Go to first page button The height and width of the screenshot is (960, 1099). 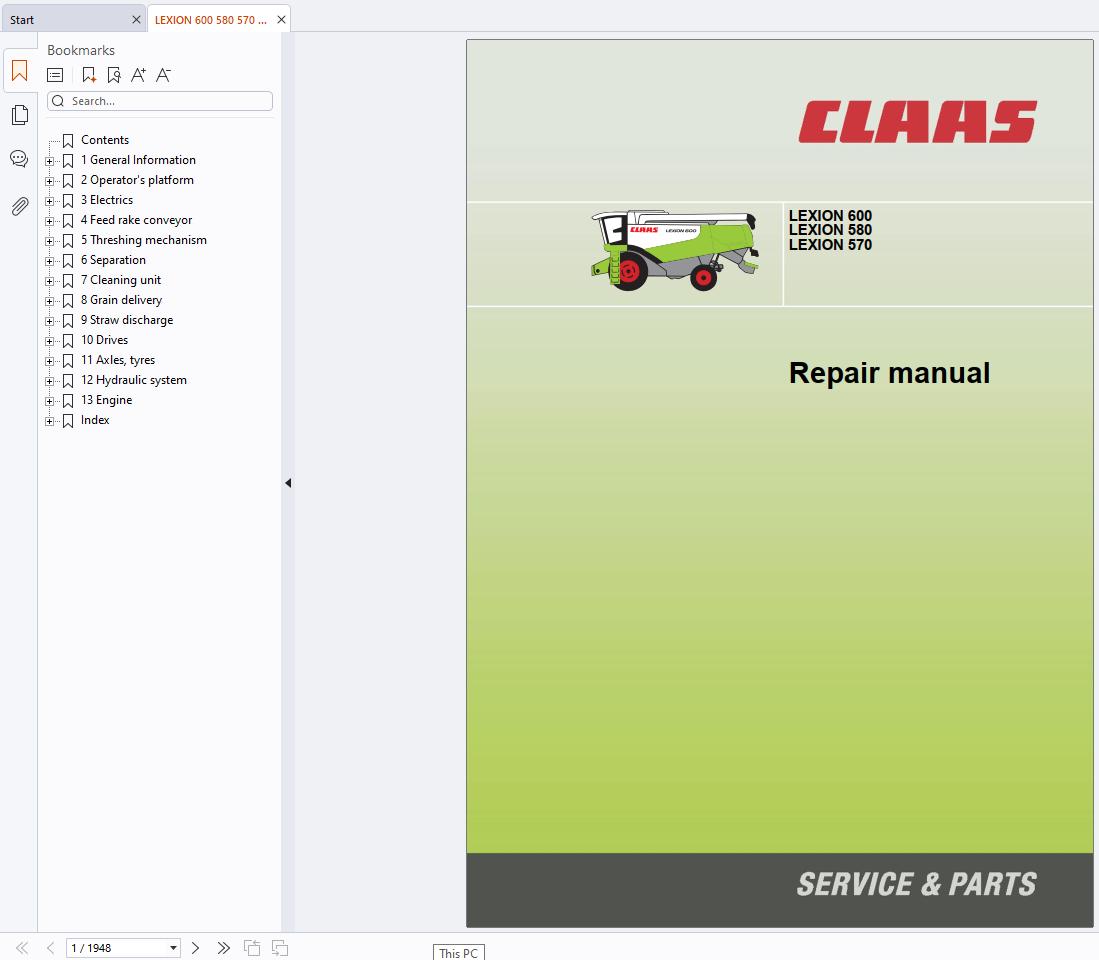22,948
